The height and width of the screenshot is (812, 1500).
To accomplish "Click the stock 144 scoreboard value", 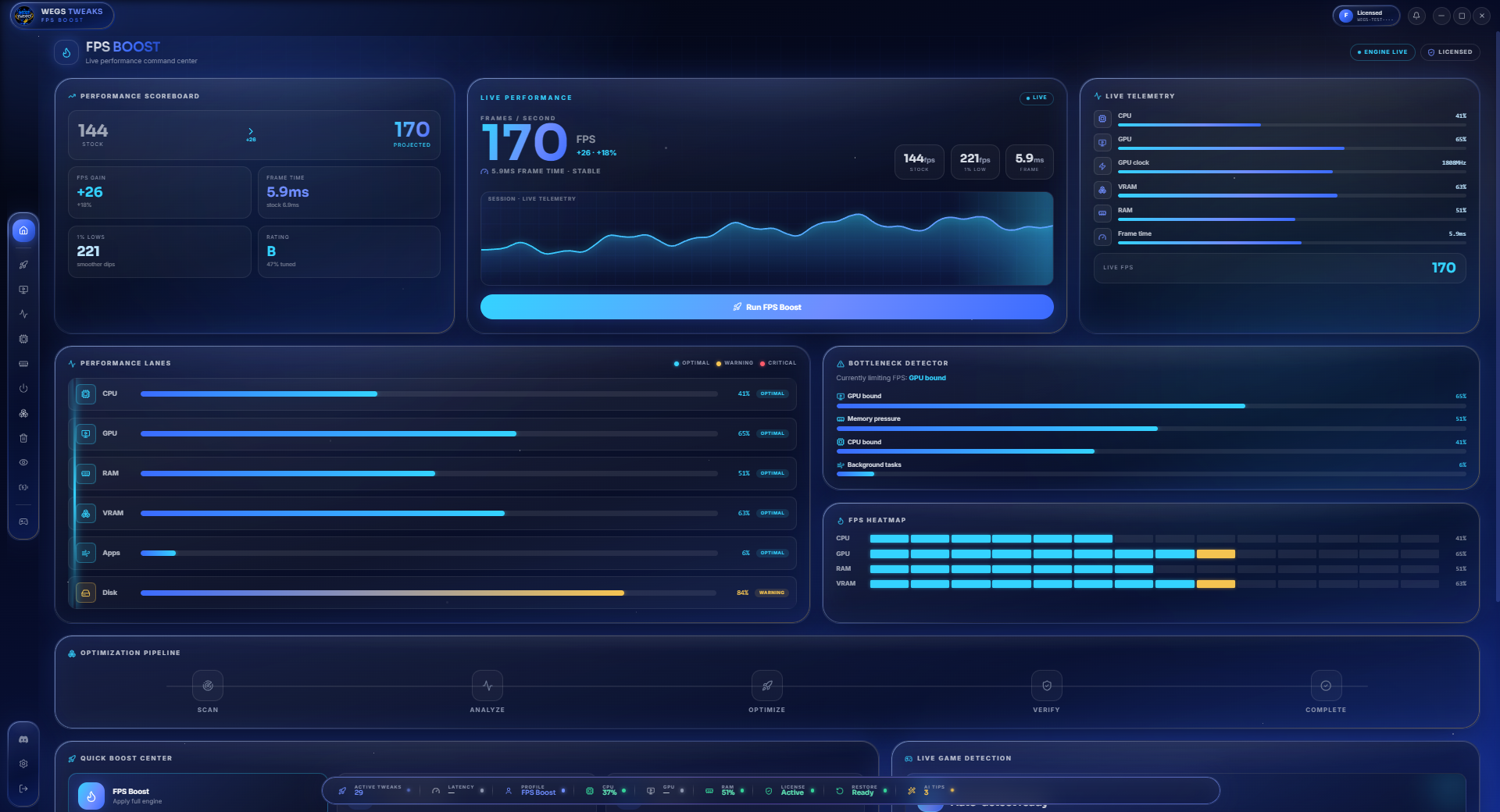I will 93,130.
